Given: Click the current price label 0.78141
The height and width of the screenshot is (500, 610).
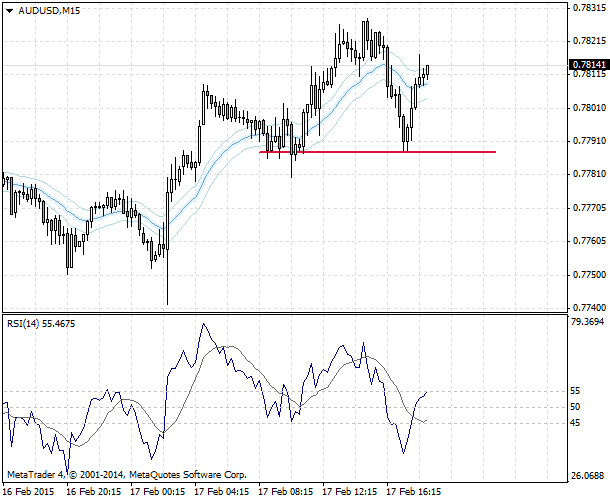Looking at the screenshot, I should pyautogui.click(x=589, y=65).
